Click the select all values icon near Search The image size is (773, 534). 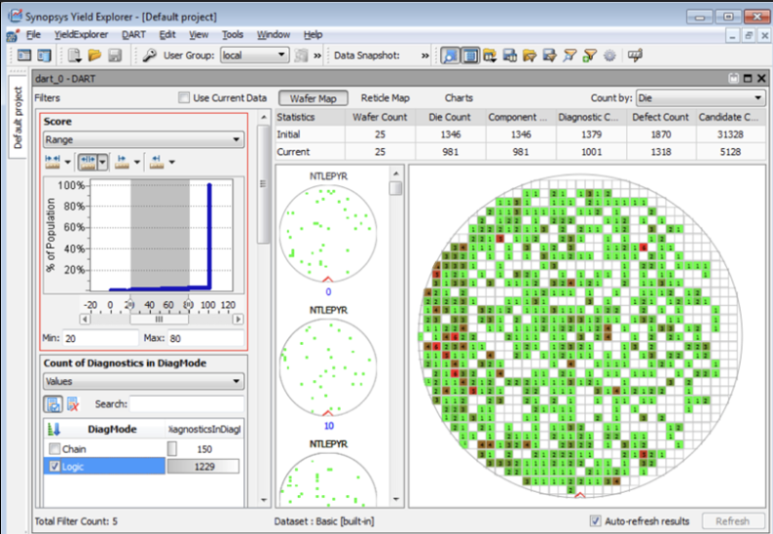(53, 404)
